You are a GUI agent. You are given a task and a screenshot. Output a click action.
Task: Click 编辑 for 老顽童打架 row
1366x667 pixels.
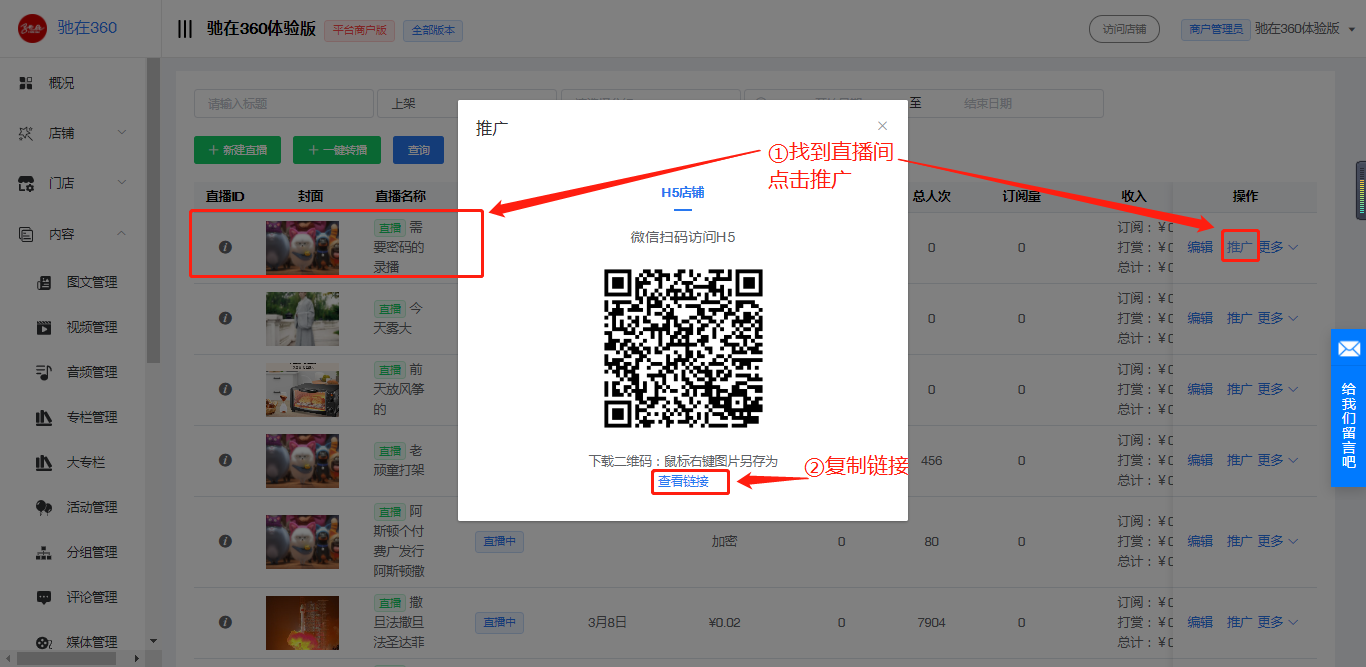1200,460
